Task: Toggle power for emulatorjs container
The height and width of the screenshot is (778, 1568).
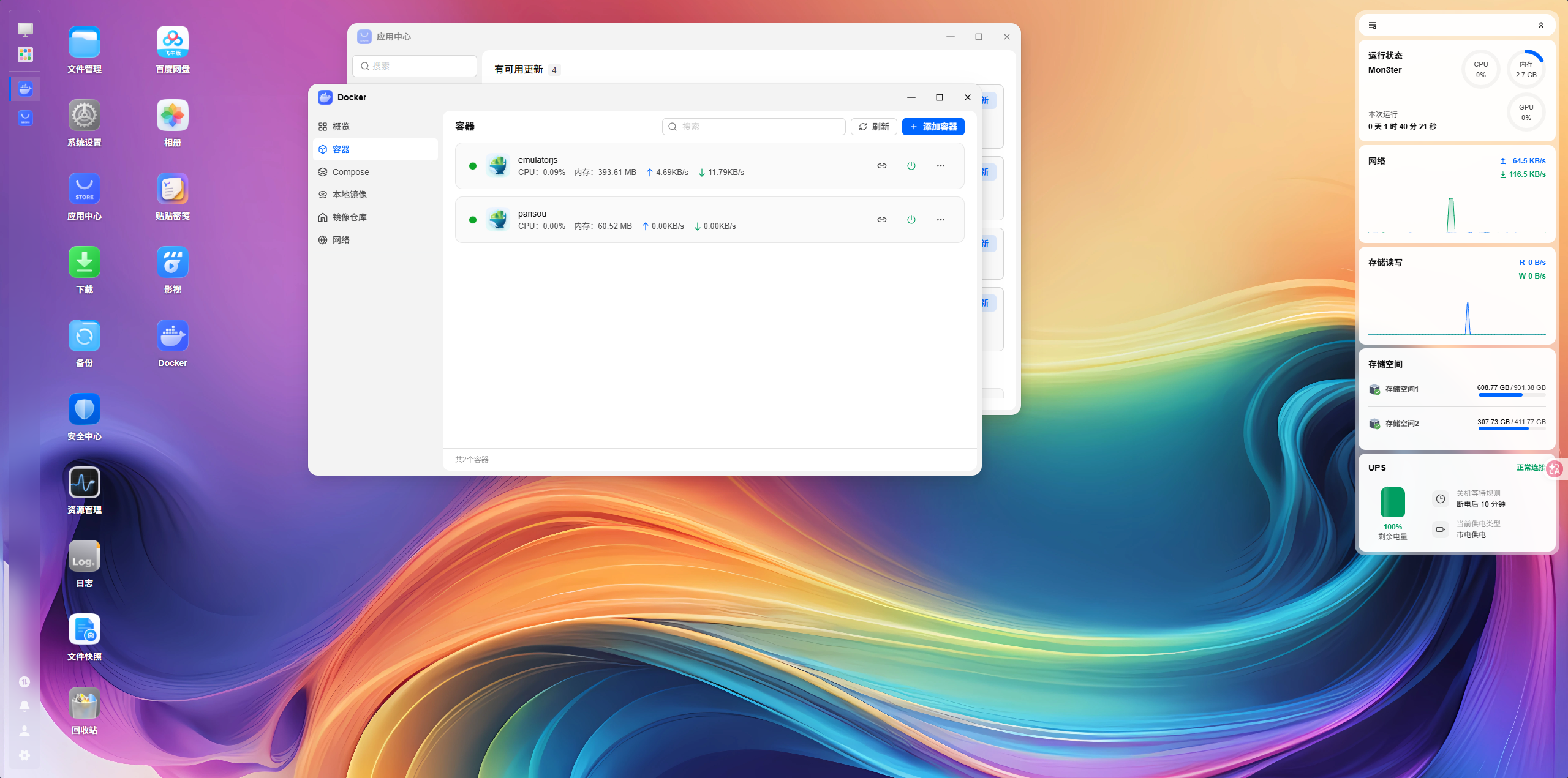Action: (911, 166)
